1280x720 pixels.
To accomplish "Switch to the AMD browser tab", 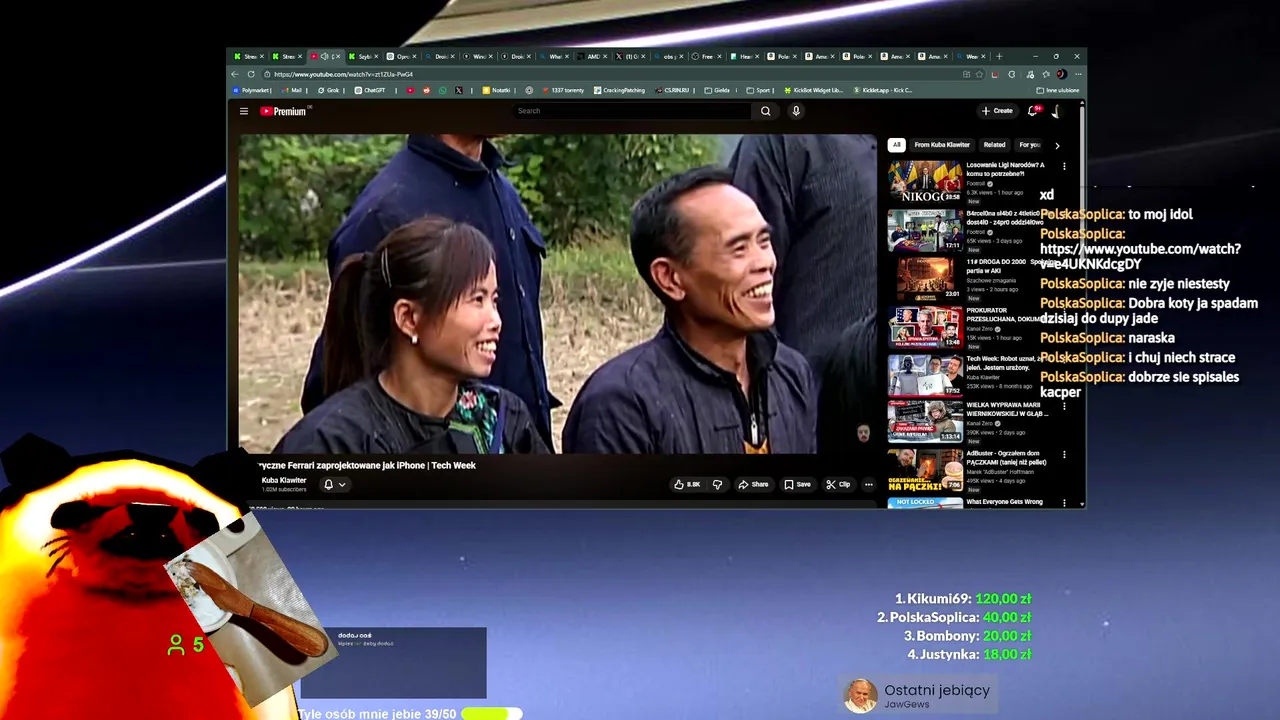I will (593, 56).
